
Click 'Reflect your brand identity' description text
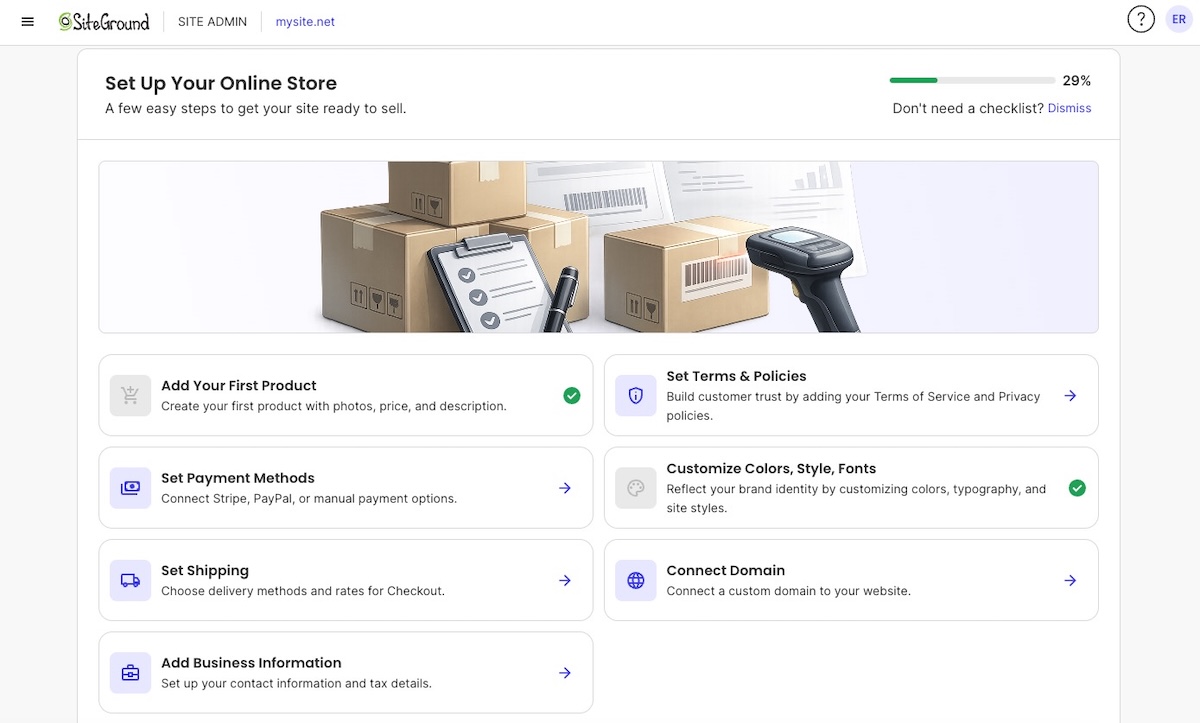[856, 498]
